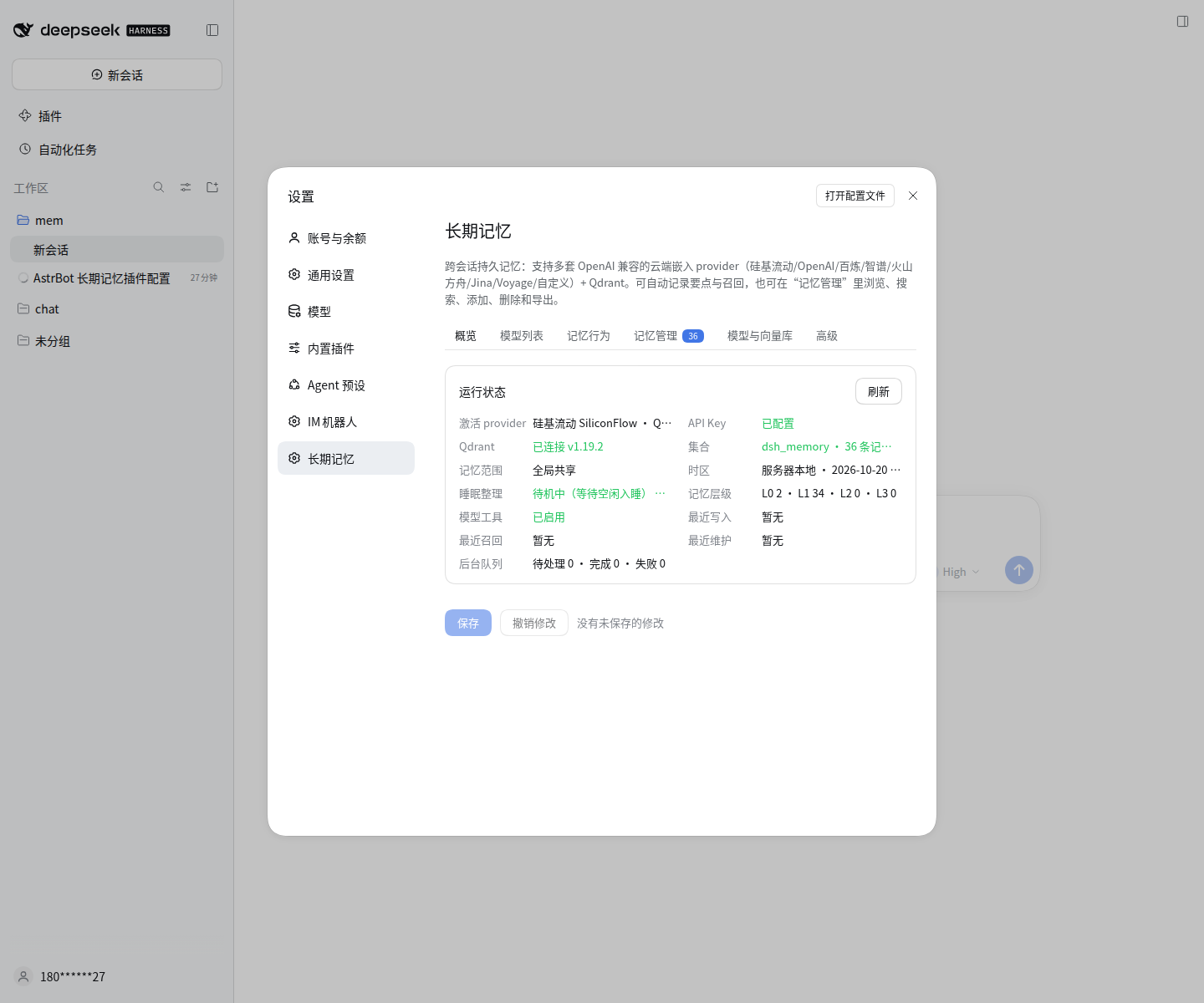Click the new workspace folder icon
This screenshot has width=1204, height=1003.
212,187
